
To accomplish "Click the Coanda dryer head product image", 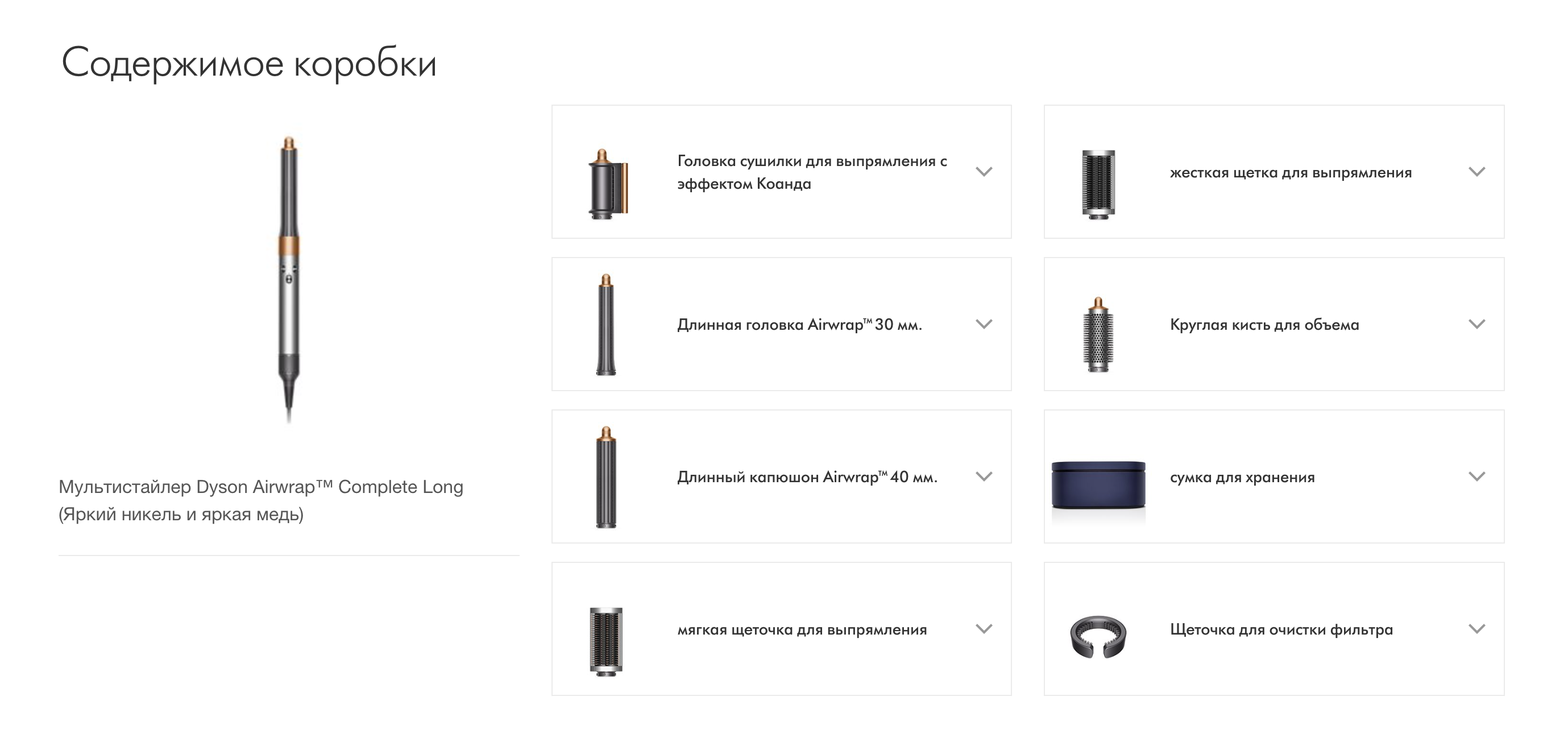I will (x=607, y=185).
